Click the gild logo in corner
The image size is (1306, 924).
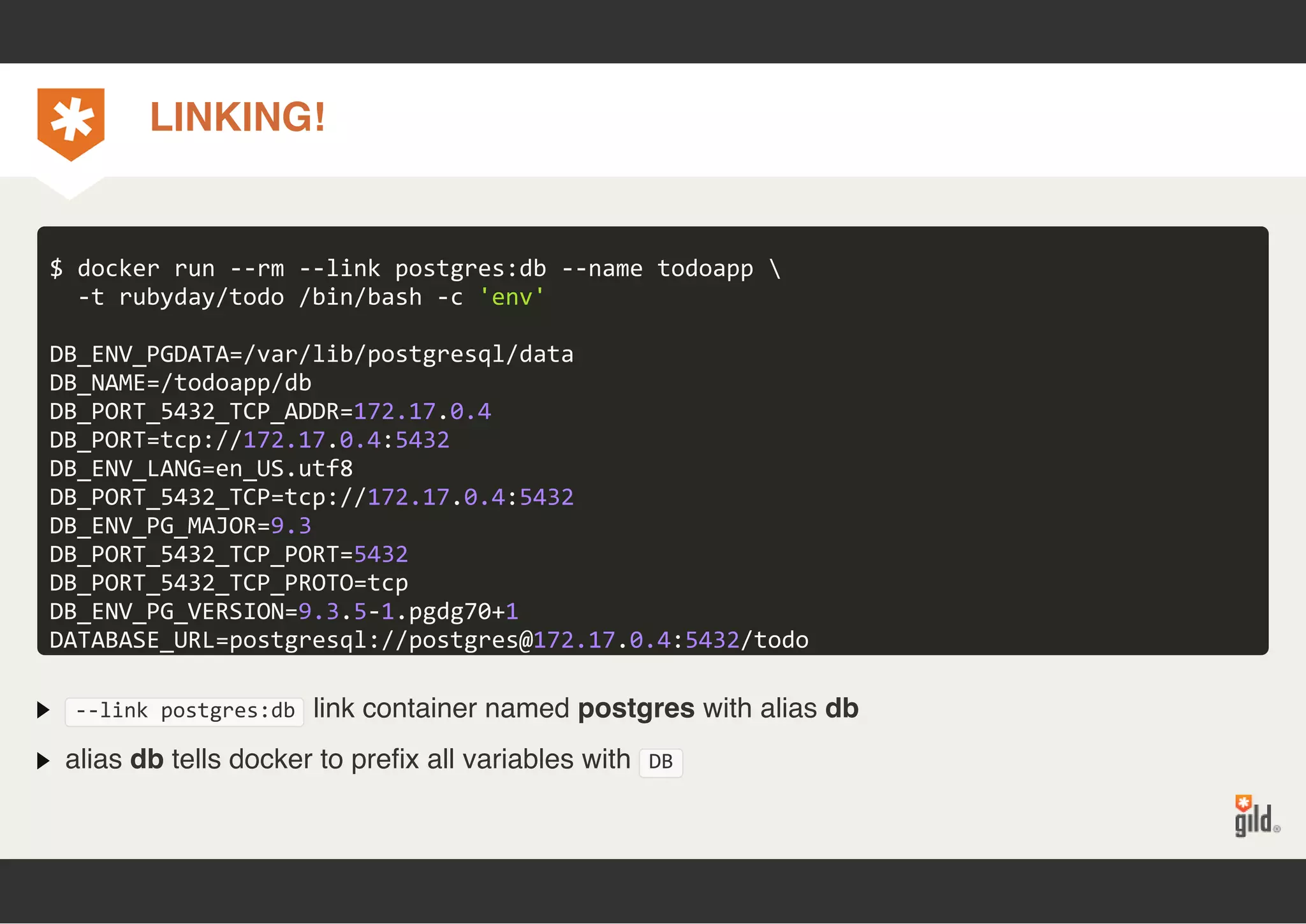click(1257, 816)
